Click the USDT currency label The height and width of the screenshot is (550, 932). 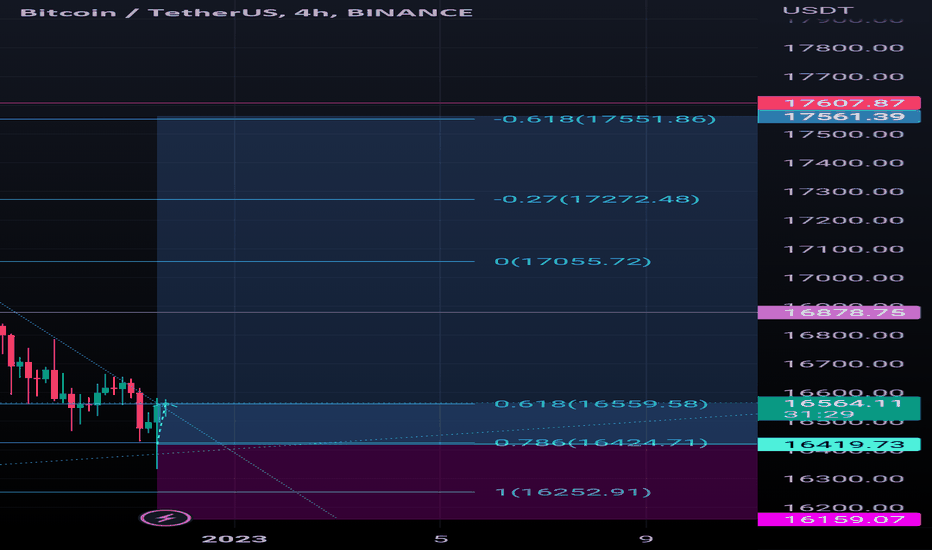[x=818, y=10]
